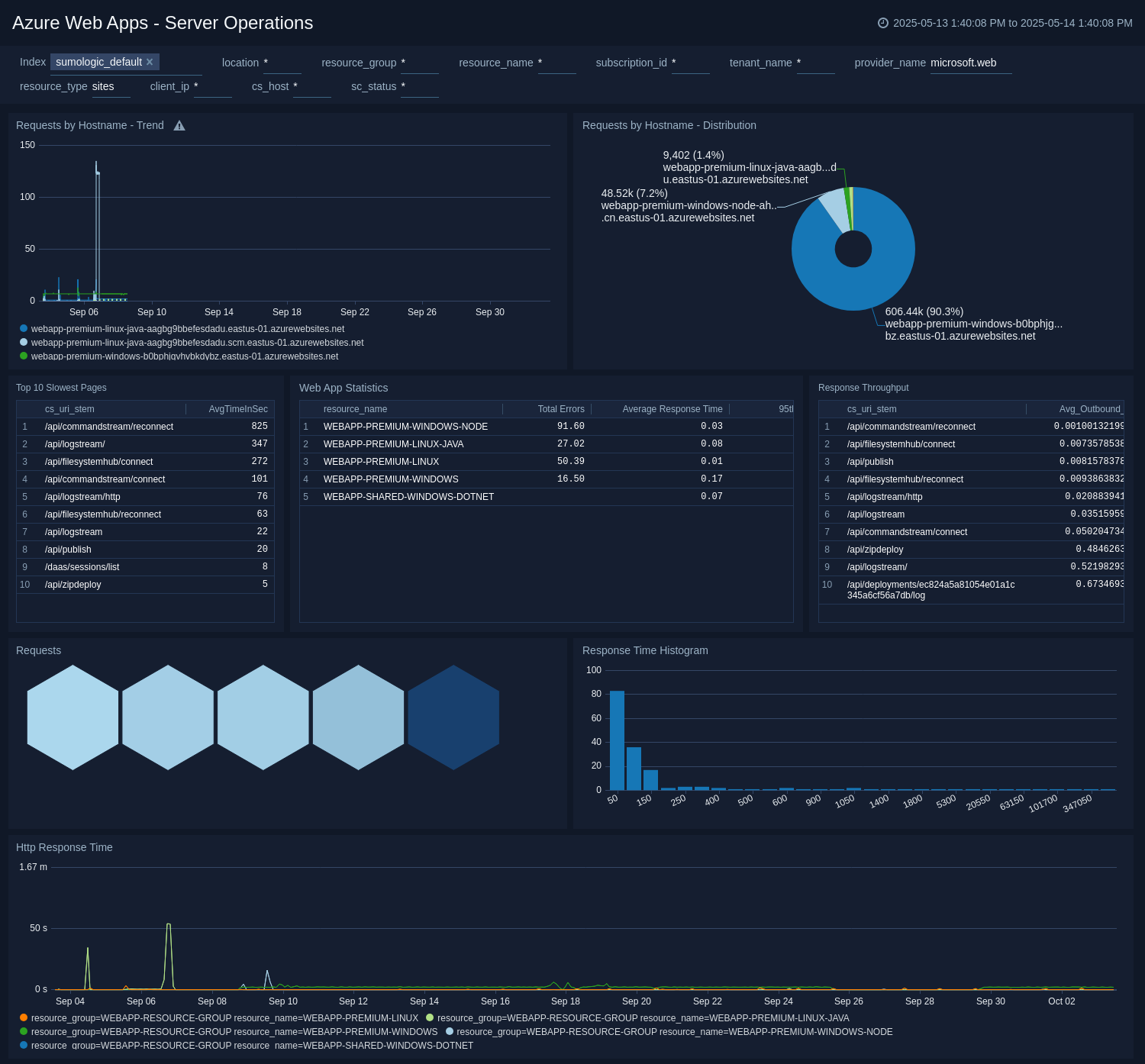Edit the client_ip filter field
1145x1064 pixels.
(x=212, y=87)
